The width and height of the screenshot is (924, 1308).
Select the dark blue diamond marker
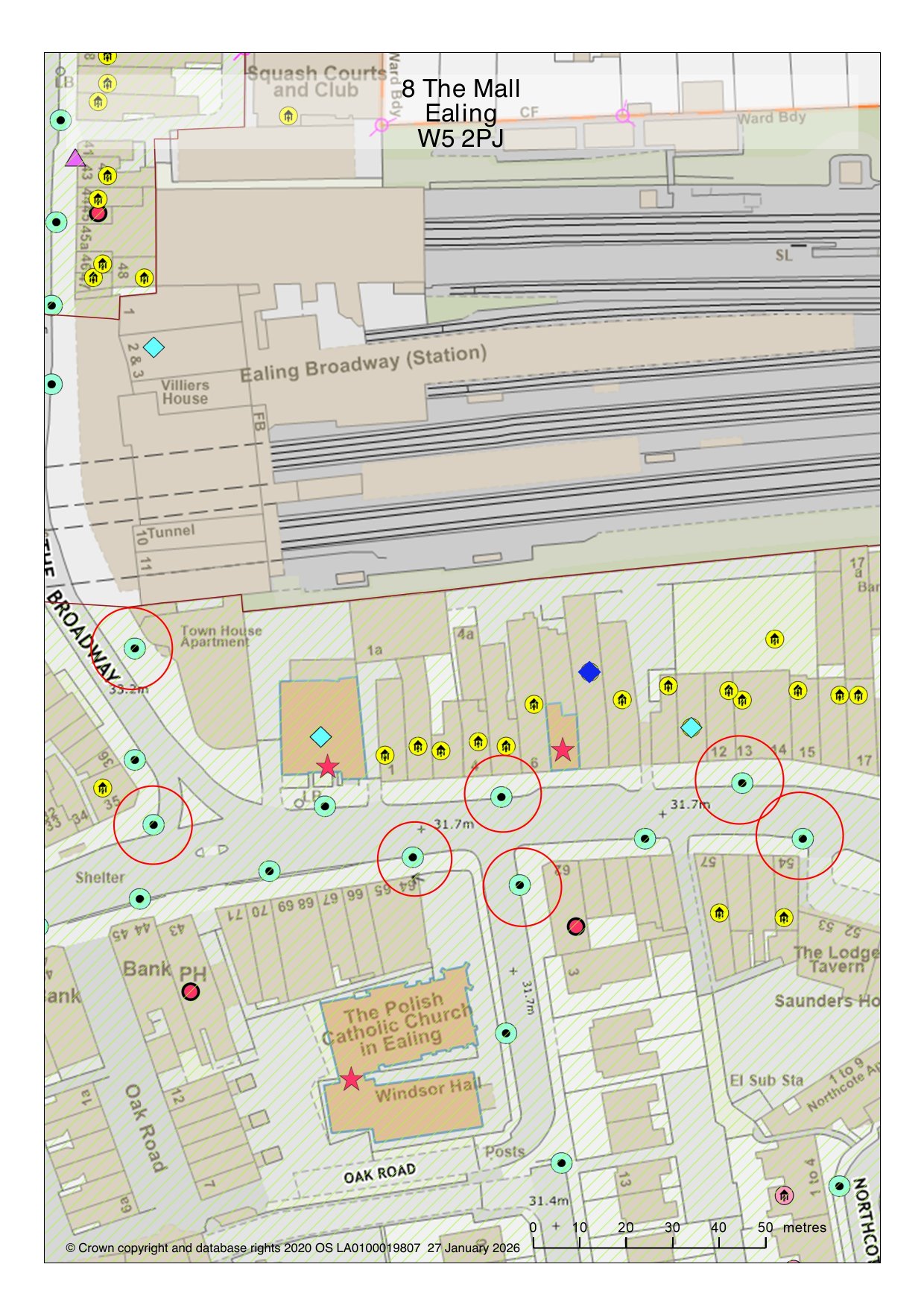pos(589,672)
